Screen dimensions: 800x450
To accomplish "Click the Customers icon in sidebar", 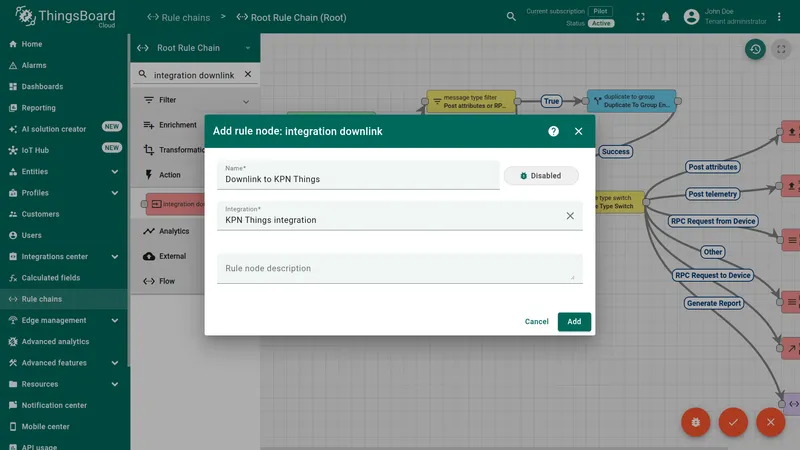I will tap(13, 214).
